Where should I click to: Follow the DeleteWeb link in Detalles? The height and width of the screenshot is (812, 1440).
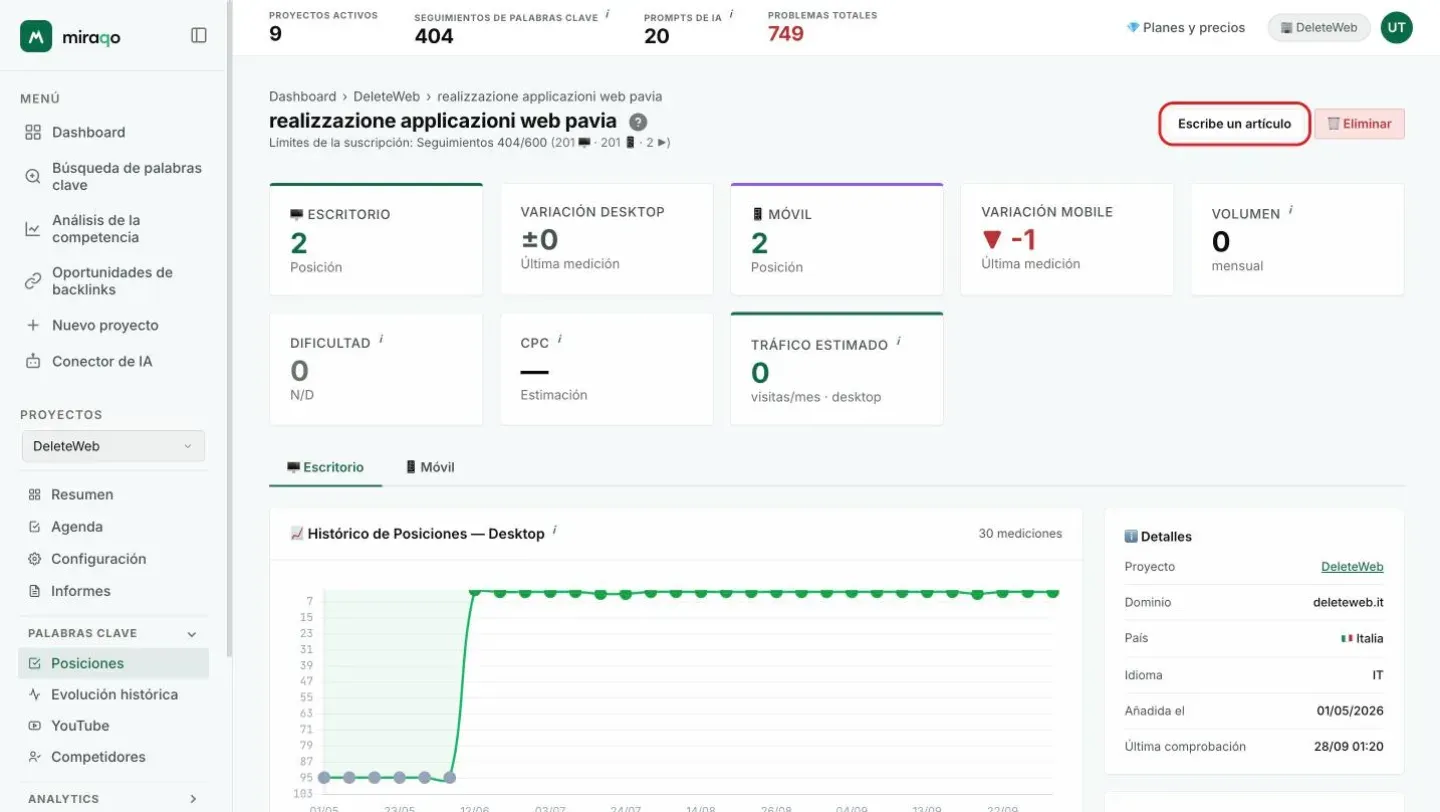click(x=1352, y=567)
